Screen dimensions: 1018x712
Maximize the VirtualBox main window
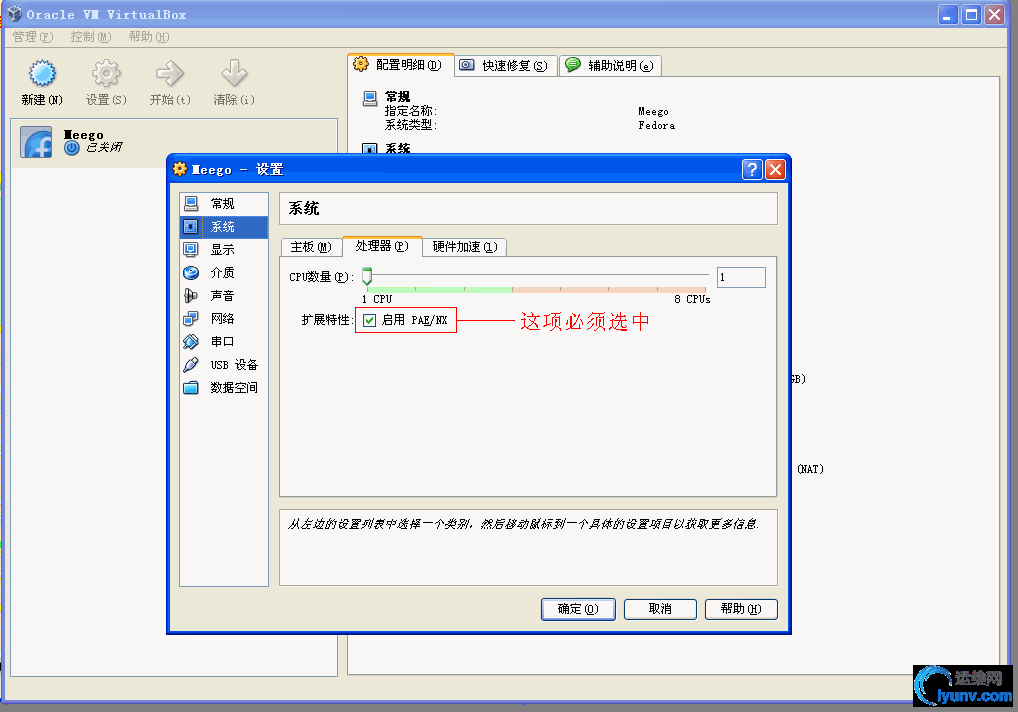(971, 14)
